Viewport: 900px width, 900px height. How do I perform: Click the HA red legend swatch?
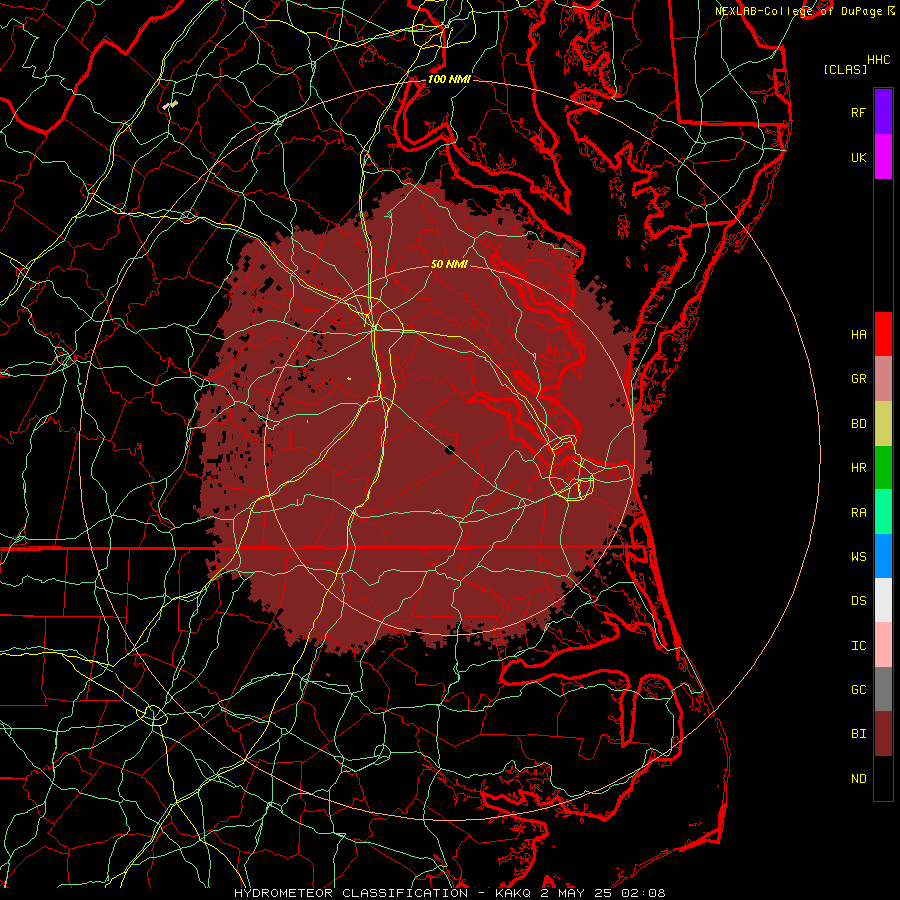pyautogui.click(x=883, y=334)
